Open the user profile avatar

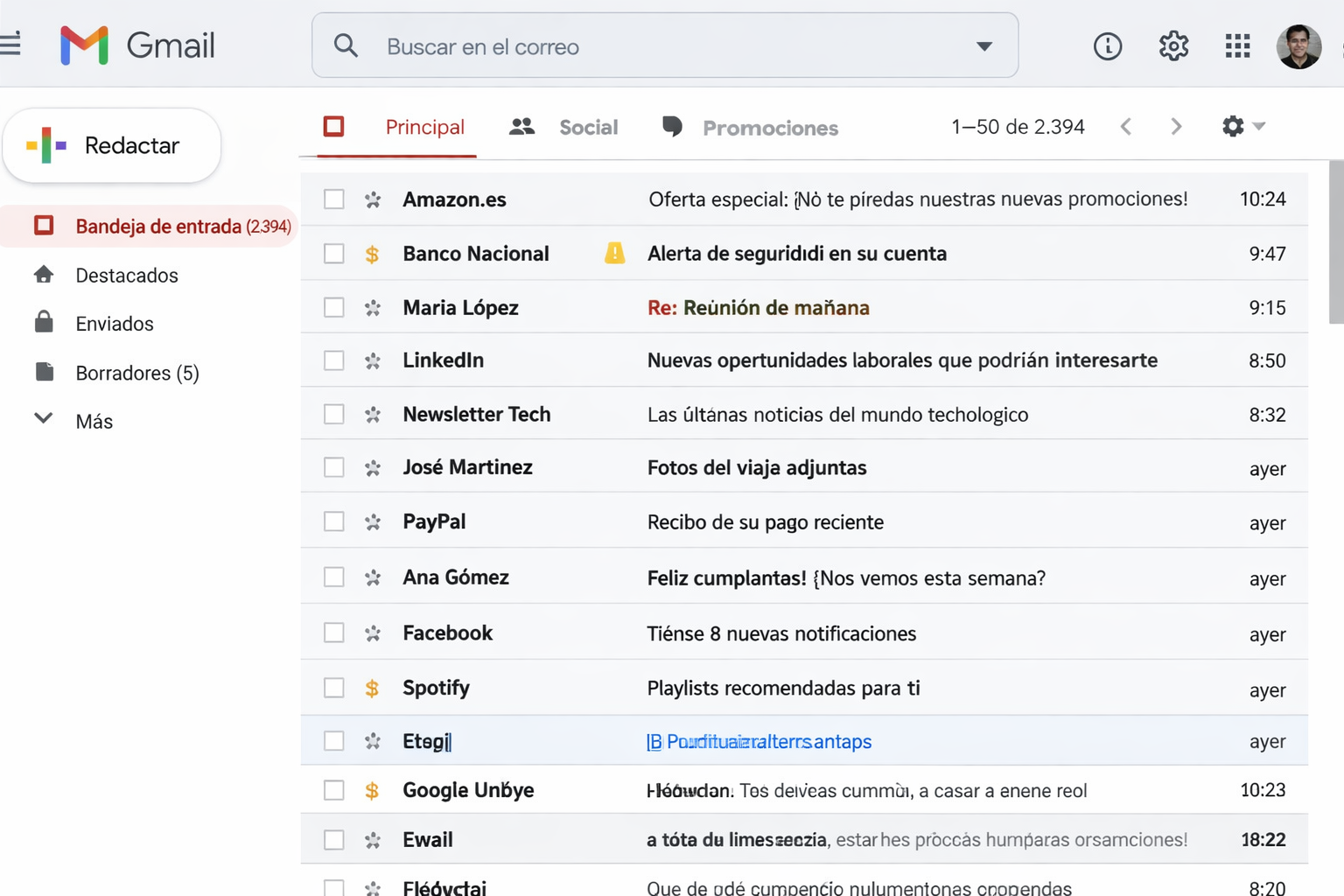point(1298,45)
